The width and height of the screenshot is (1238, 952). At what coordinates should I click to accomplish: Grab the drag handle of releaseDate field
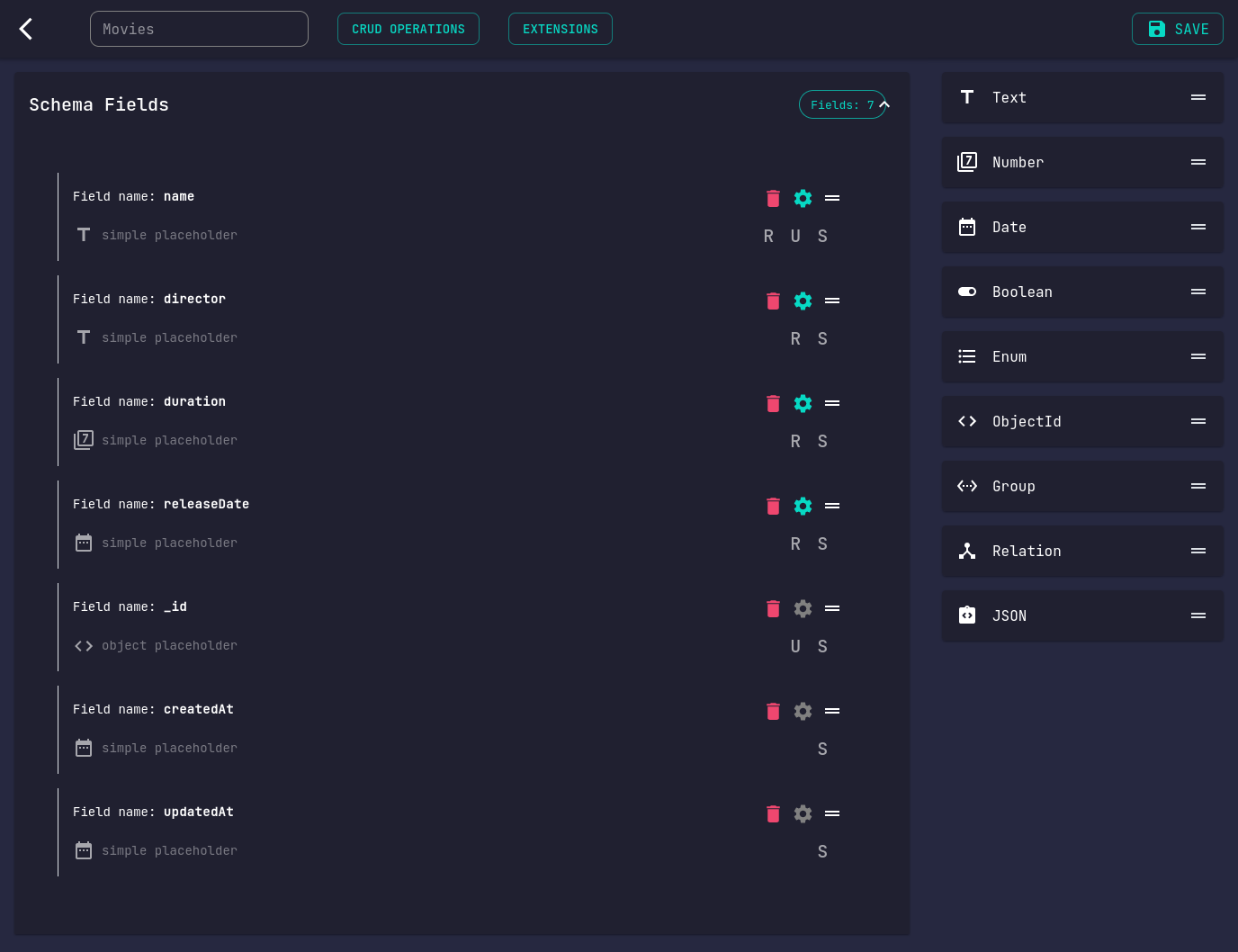pyautogui.click(x=832, y=506)
